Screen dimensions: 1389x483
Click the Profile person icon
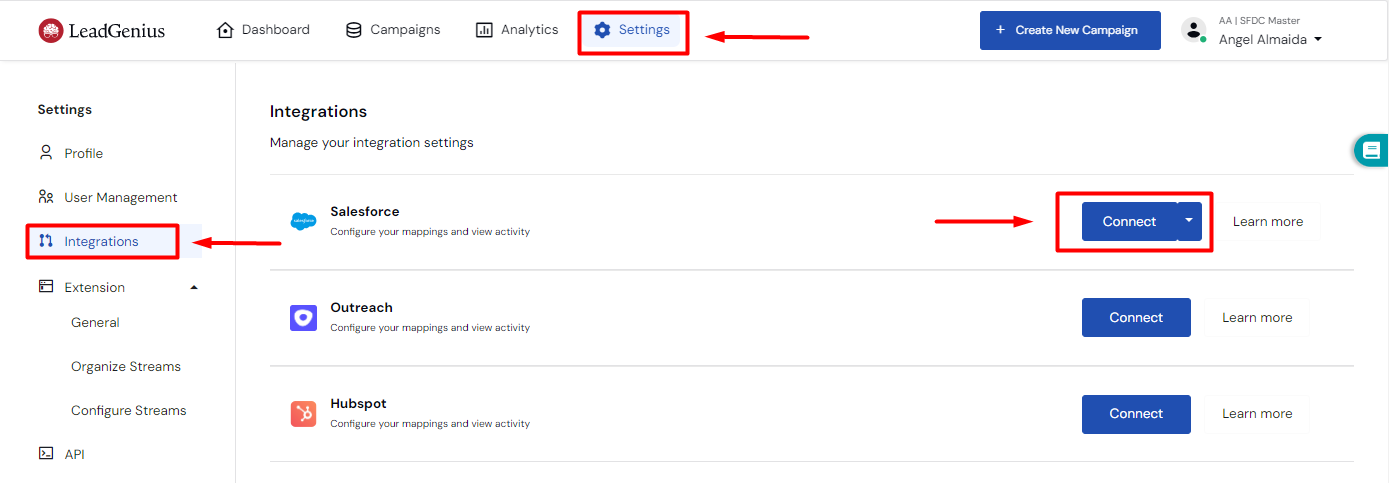(46, 153)
